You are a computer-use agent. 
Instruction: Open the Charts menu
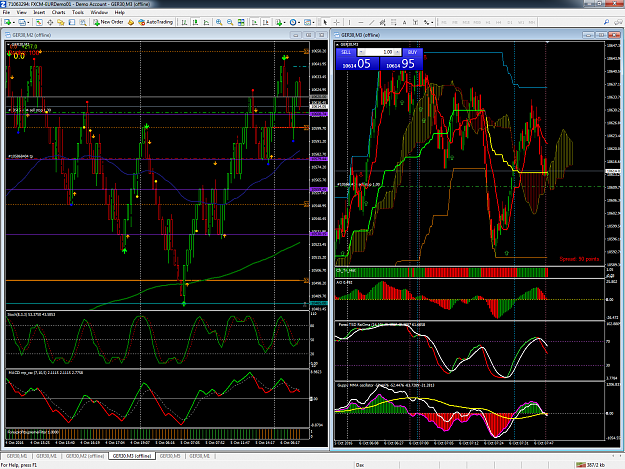pyautogui.click(x=59, y=12)
